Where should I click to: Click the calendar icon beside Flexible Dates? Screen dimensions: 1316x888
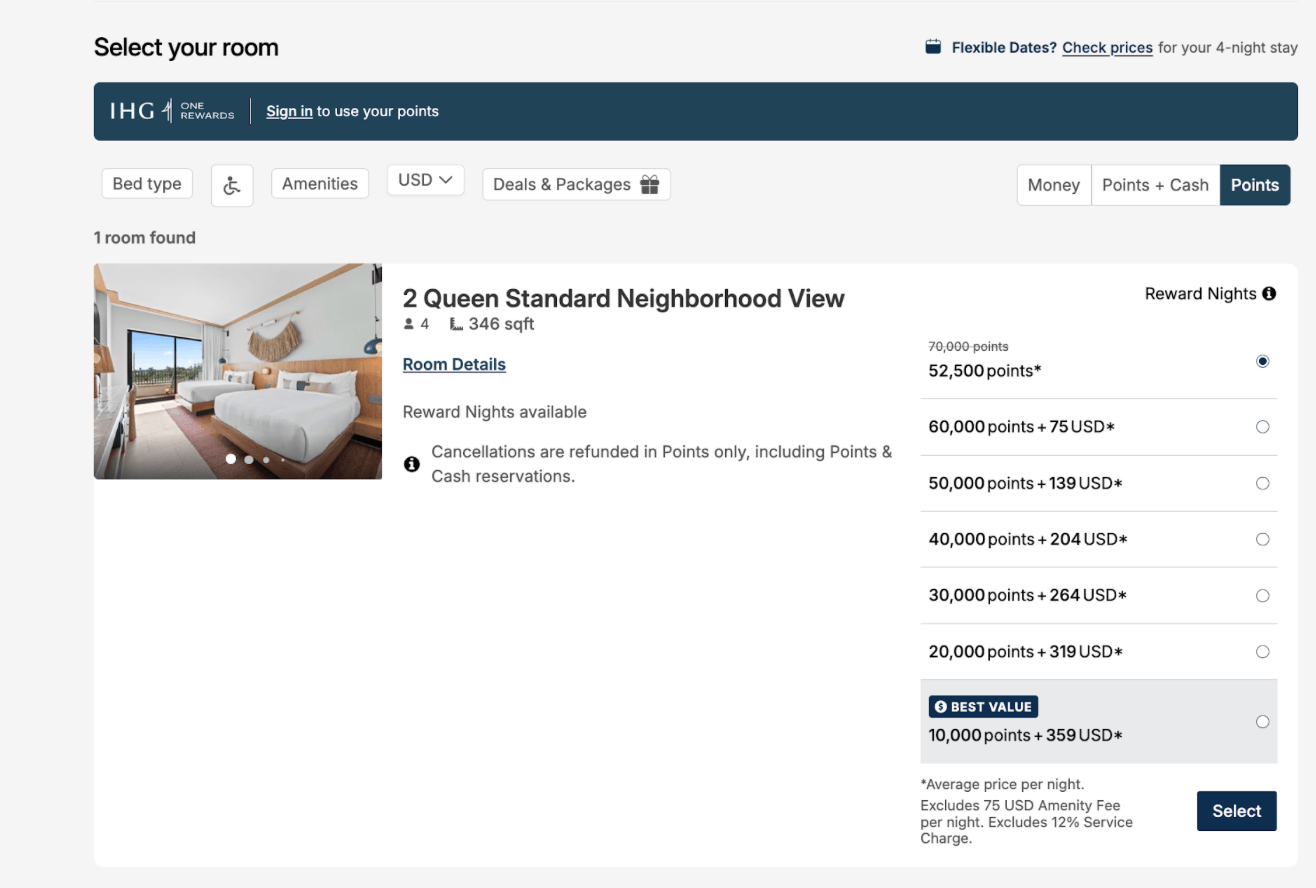click(933, 47)
